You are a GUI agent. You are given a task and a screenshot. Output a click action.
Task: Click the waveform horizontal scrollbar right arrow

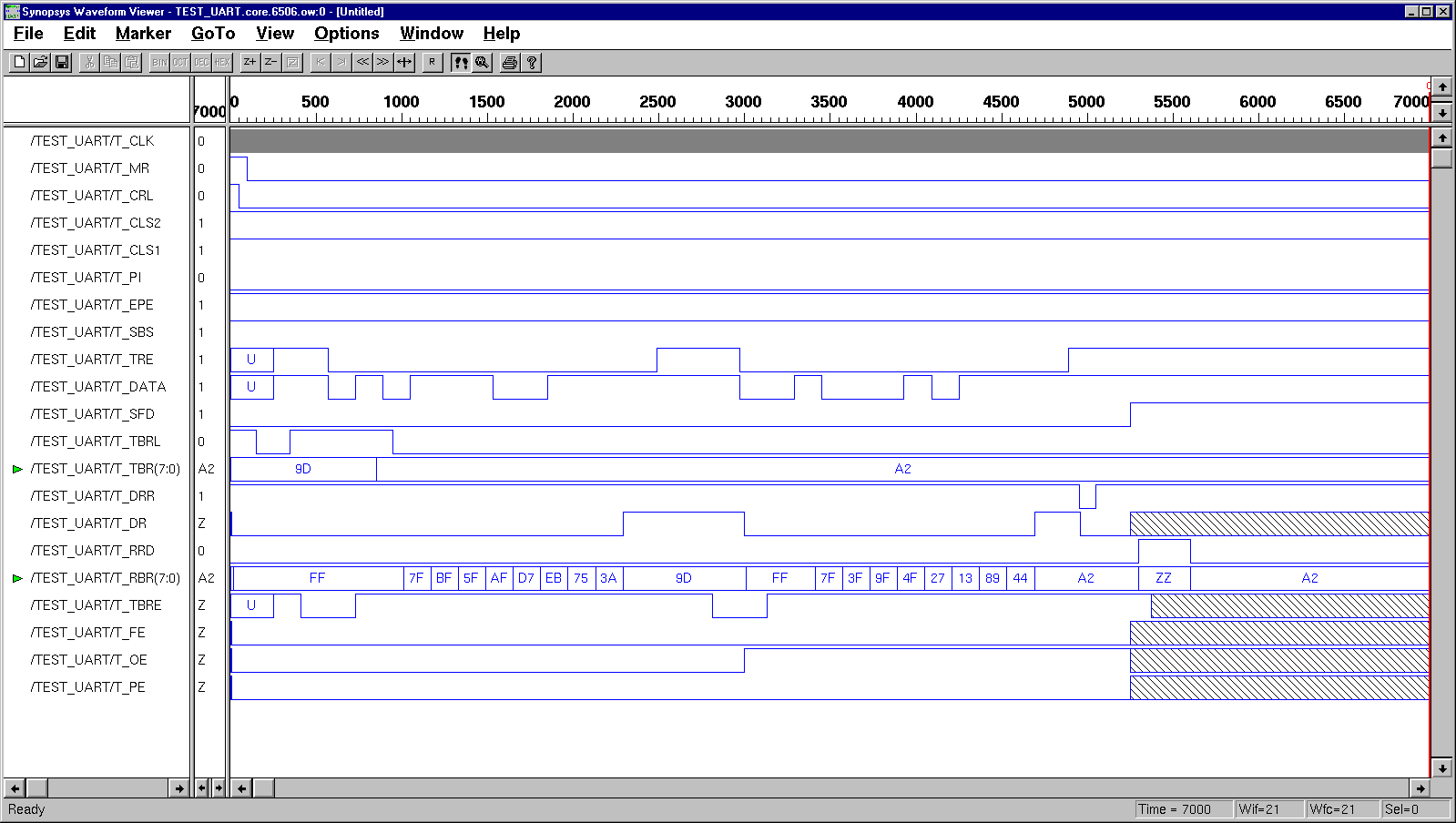[x=1420, y=787]
